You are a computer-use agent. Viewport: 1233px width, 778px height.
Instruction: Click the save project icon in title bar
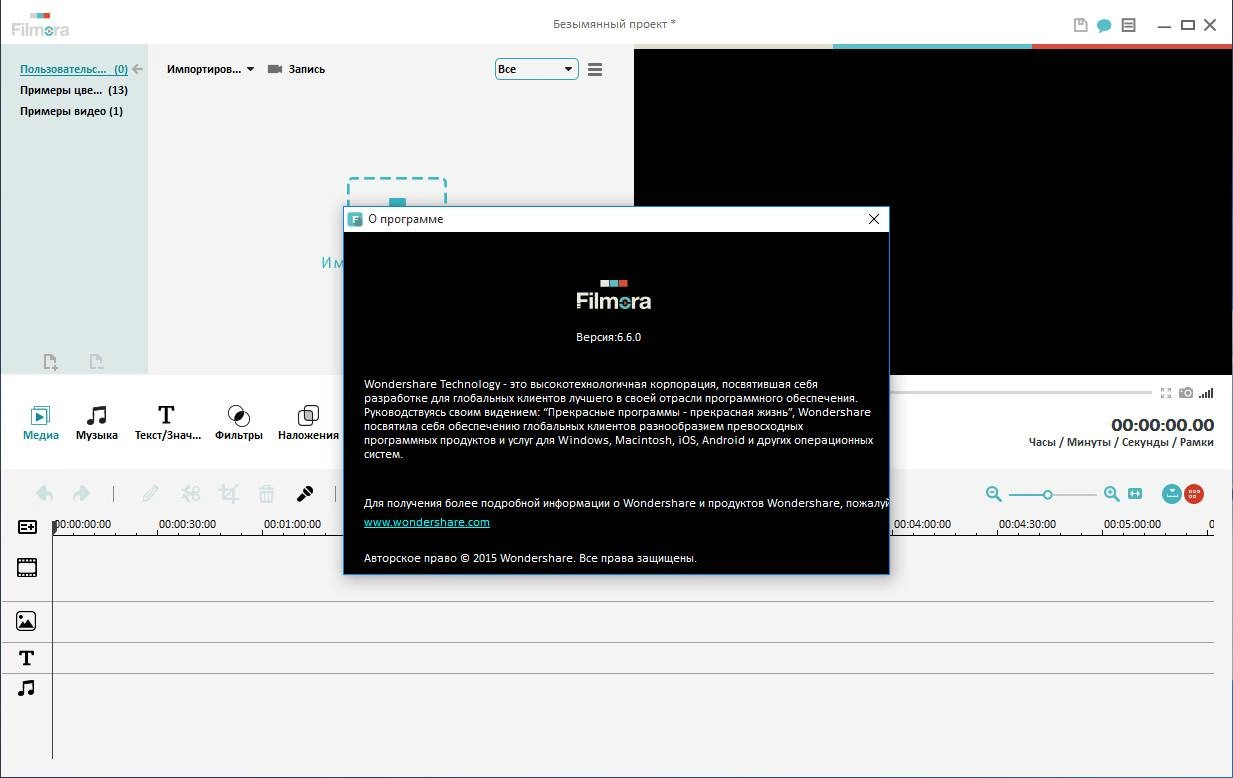(x=1080, y=25)
